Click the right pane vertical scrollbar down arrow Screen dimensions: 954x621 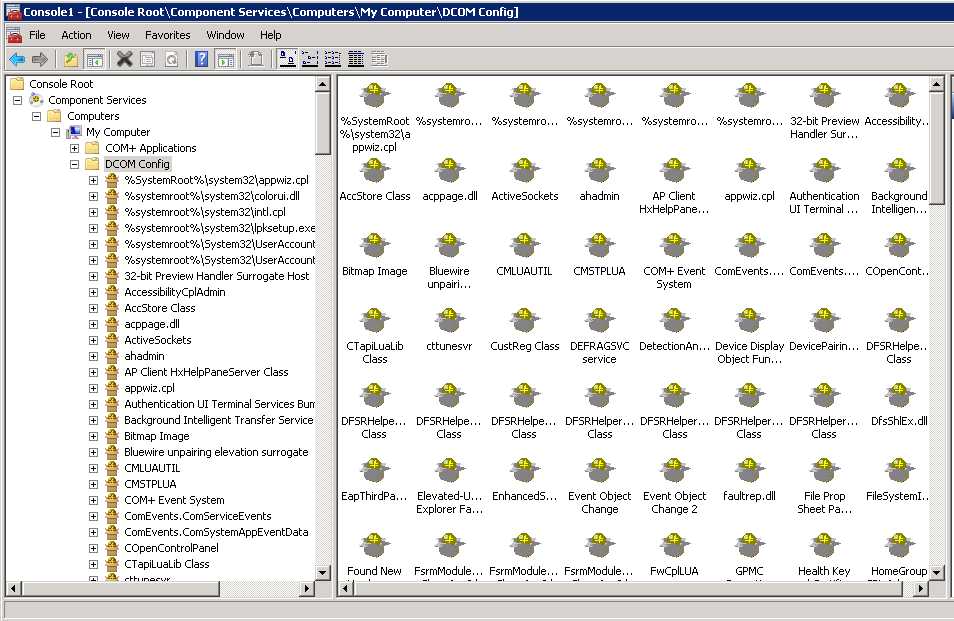click(937, 572)
